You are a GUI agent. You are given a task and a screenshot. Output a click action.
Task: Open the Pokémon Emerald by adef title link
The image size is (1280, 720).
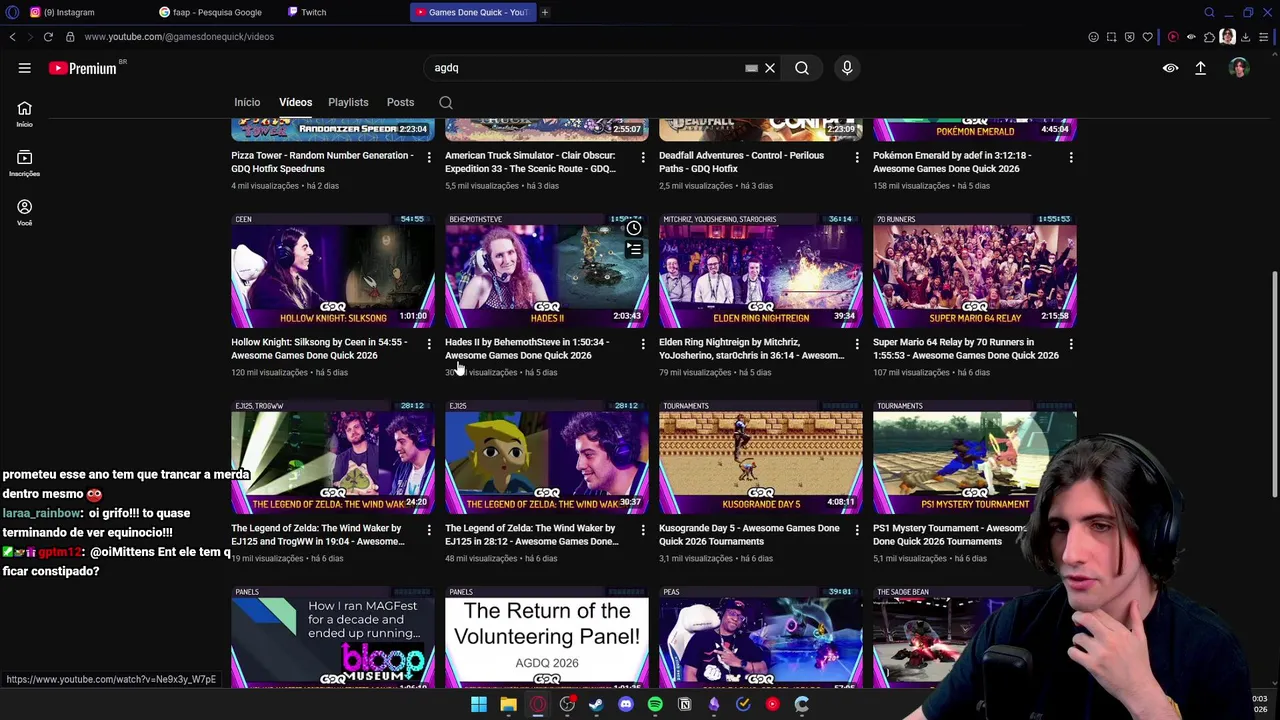[x=952, y=162]
